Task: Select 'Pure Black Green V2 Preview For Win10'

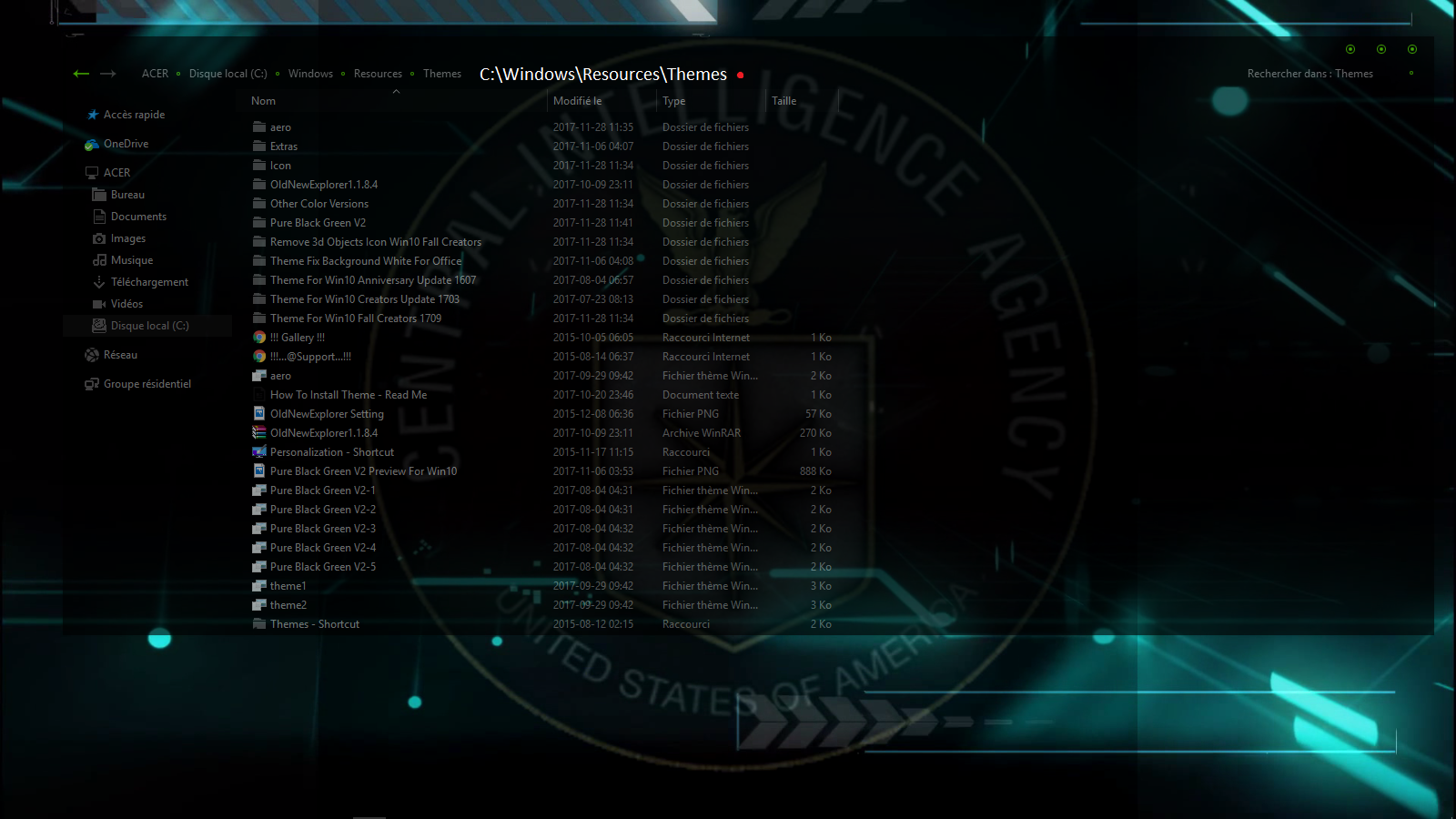Action: point(363,471)
